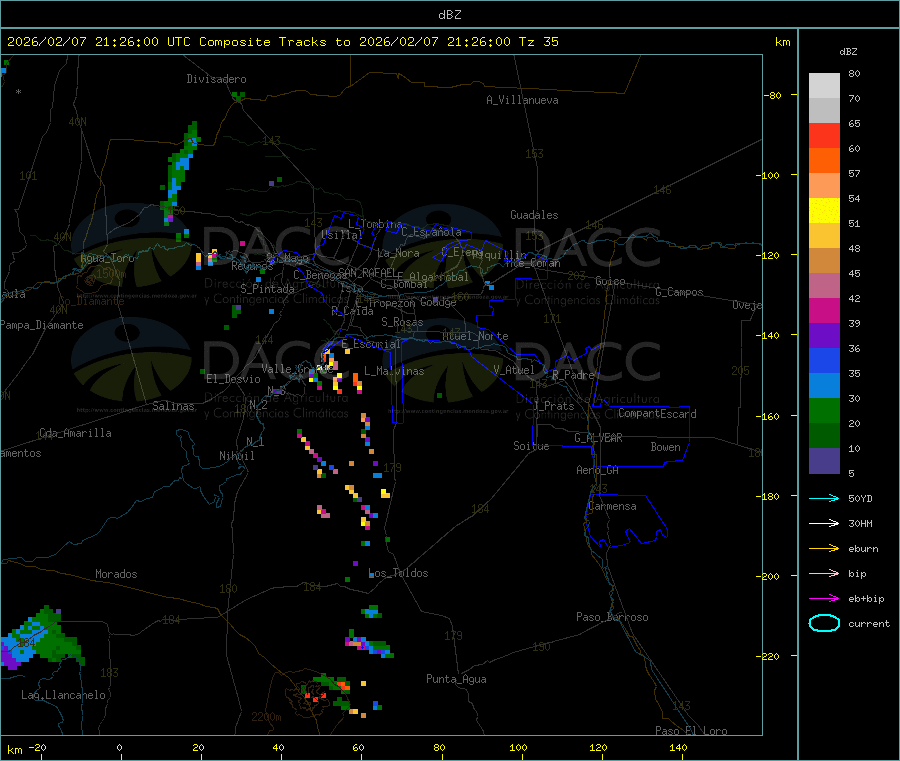Click the 'Nihuil' map label
The width and height of the screenshot is (900, 761).
click(236, 456)
